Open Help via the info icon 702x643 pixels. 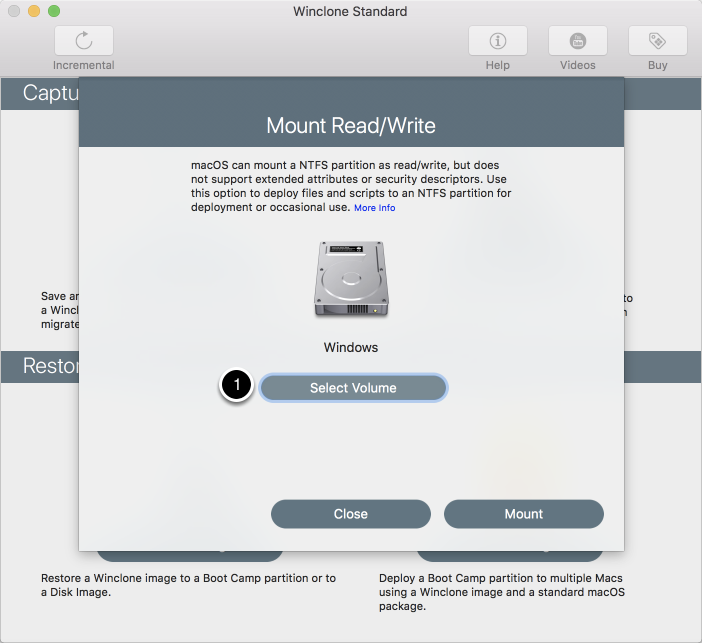coord(497,41)
